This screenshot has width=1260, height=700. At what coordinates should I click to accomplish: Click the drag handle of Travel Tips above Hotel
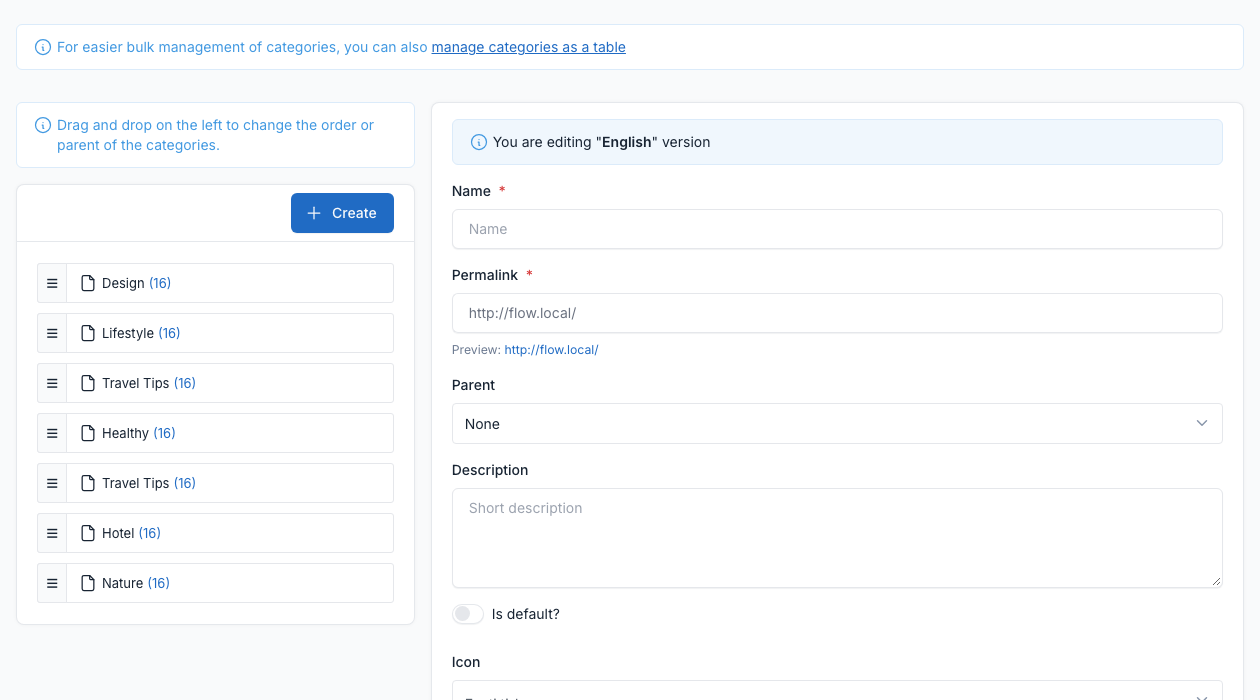click(52, 483)
